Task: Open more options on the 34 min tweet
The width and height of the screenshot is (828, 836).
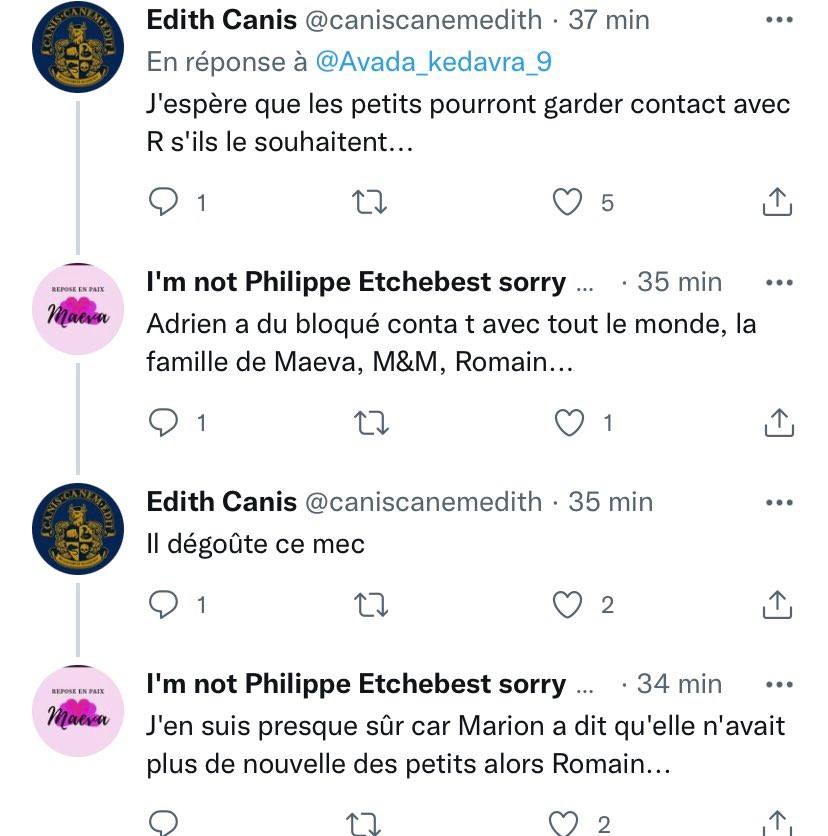Action: coord(778,685)
